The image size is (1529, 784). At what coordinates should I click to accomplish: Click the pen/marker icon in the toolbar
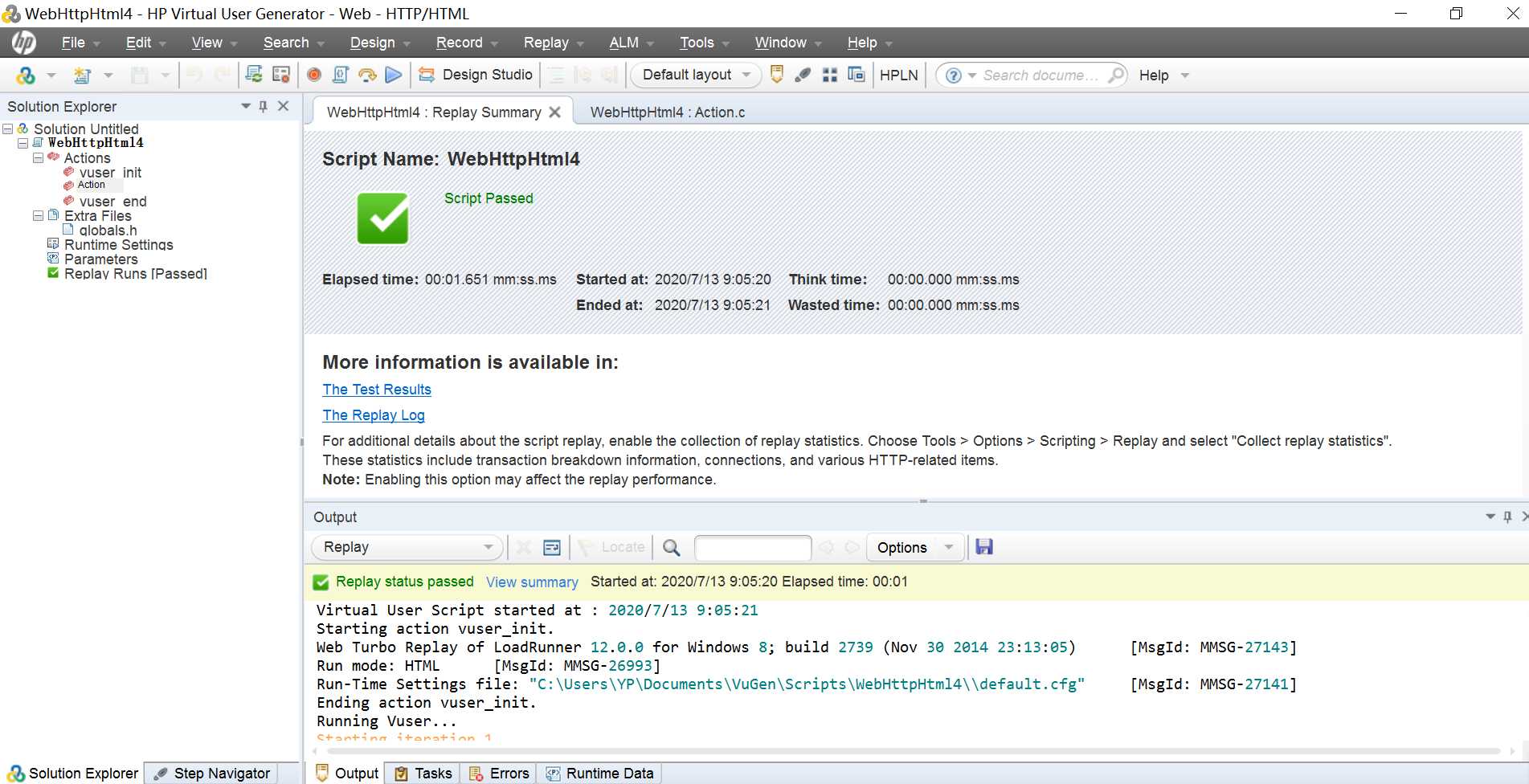point(802,75)
